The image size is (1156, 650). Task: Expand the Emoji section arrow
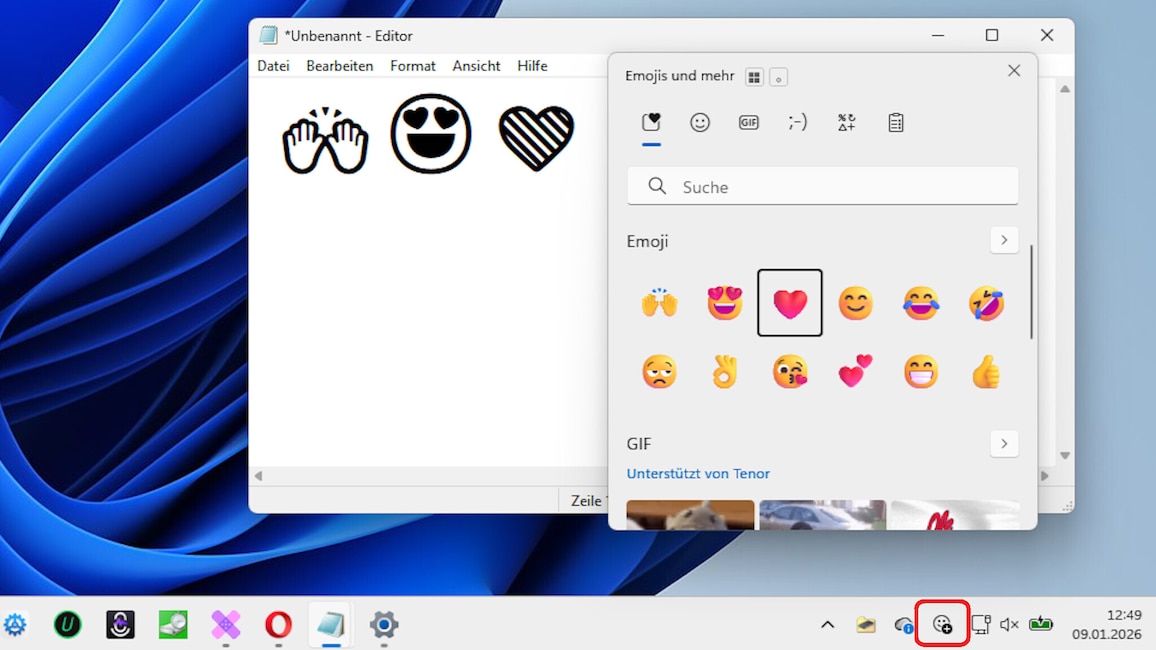click(1004, 240)
